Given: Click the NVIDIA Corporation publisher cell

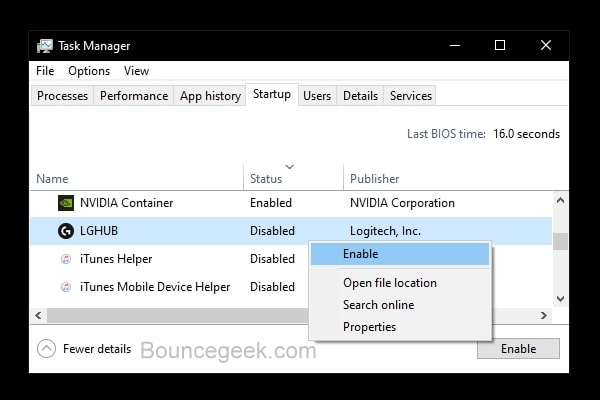Looking at the screenshot, I should [402, 203].
